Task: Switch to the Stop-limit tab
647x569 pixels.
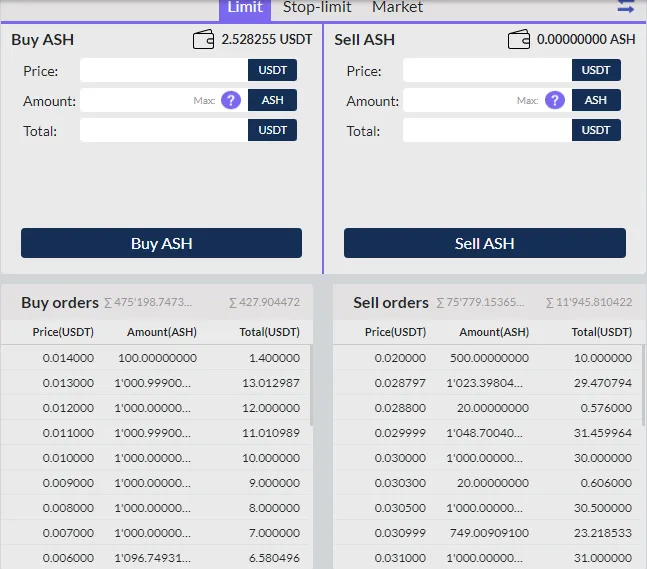Action: click(317, 7)
